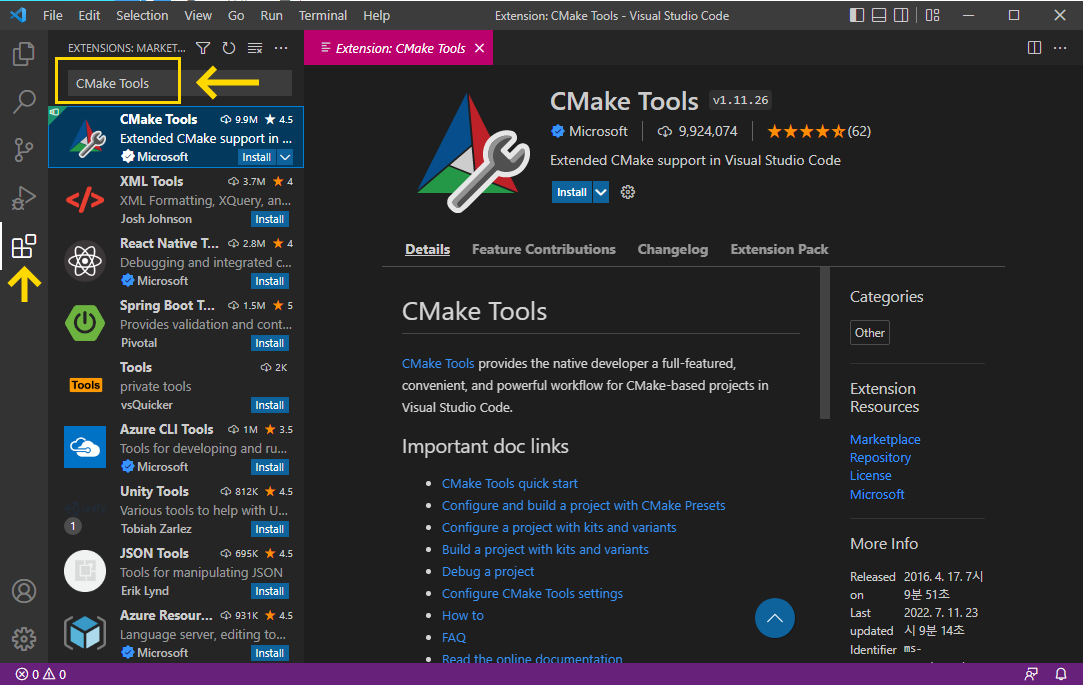The image size is (1083, 685).
Task: Click the details page vertical scrollbar
Action: pyautogui.click(x=825, y=343)
